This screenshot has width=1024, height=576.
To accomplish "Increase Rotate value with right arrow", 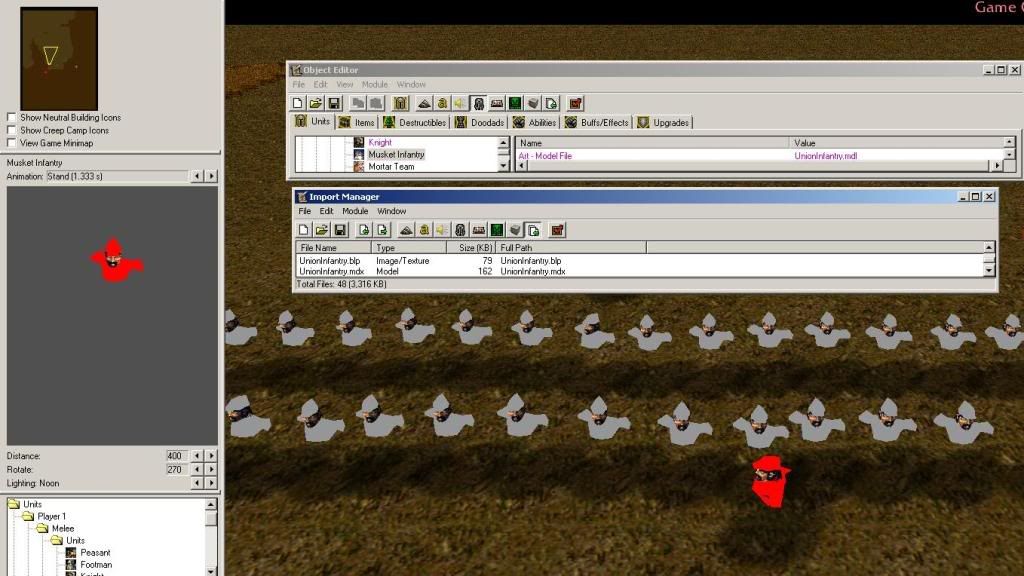I will (211, 470).
